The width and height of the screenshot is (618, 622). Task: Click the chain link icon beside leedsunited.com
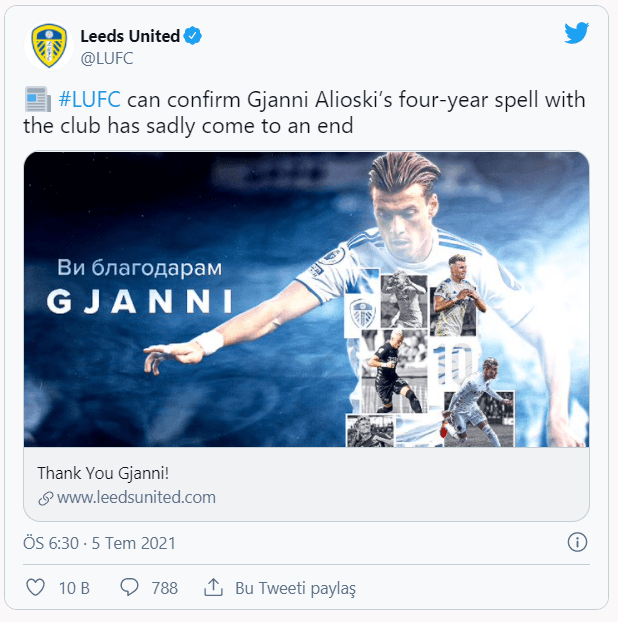pos(45,498)
